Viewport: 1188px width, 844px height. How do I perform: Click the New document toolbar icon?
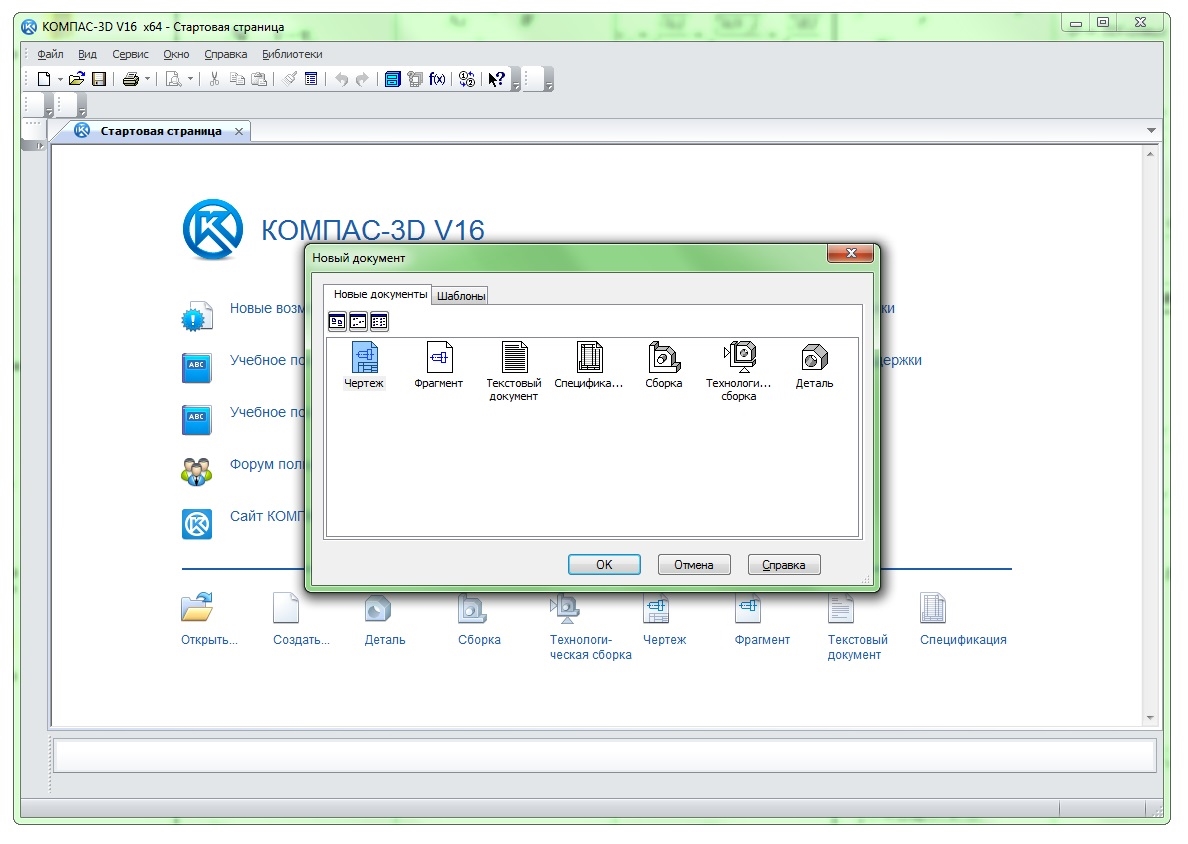point(44,79)
